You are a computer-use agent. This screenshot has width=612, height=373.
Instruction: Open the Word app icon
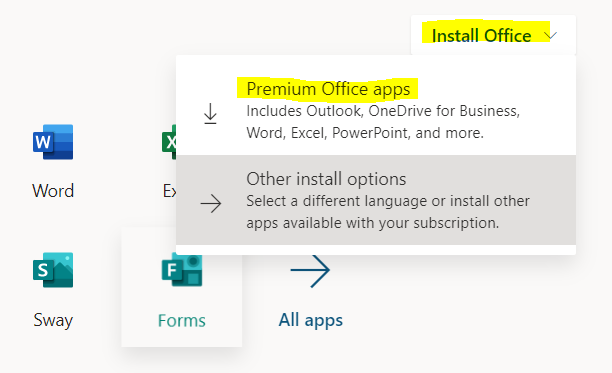pyautogui.click(x=53, y=142)
